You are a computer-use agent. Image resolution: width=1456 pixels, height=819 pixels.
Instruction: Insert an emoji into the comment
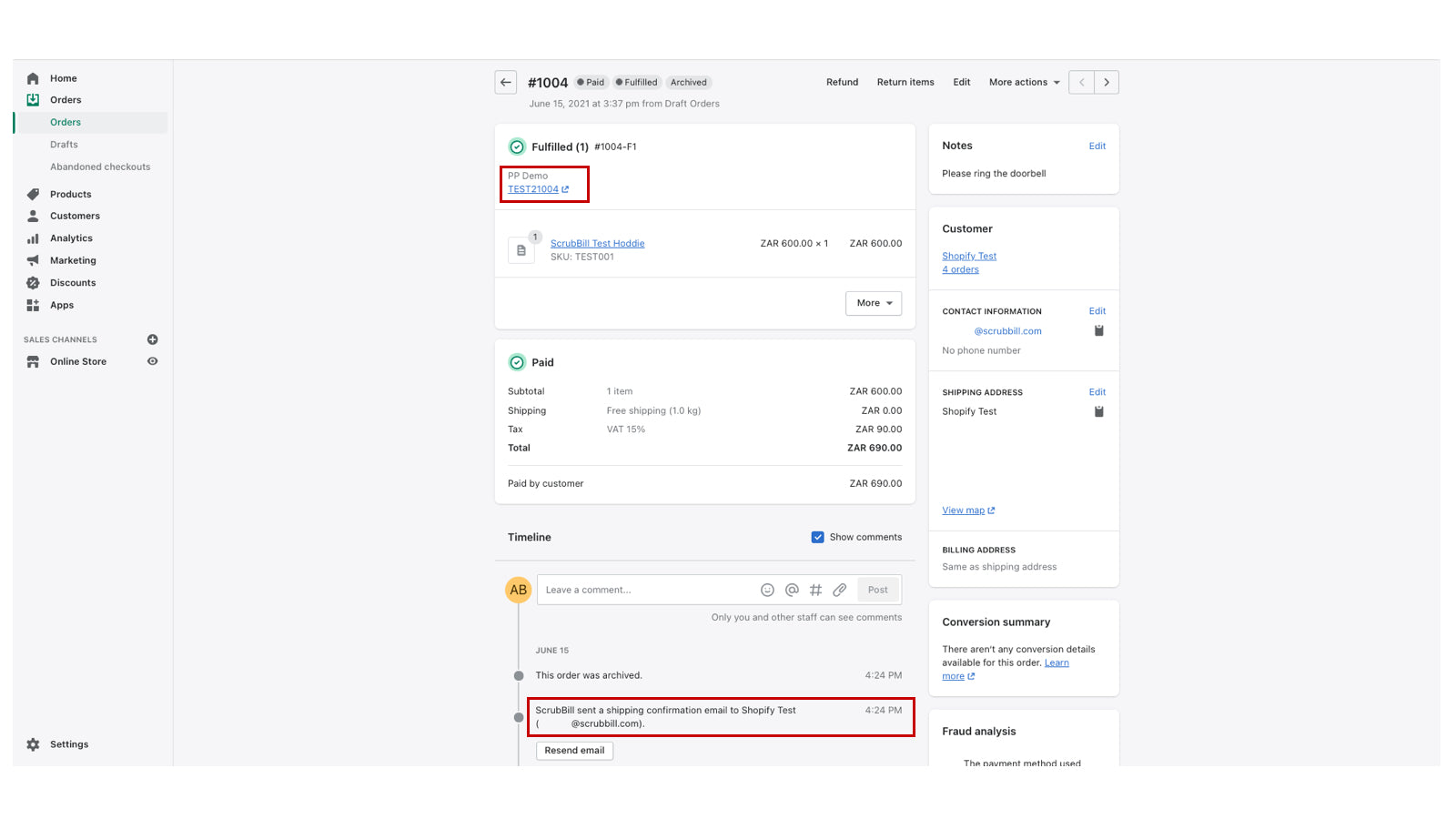pyautogui.click(x=767, y=589)
